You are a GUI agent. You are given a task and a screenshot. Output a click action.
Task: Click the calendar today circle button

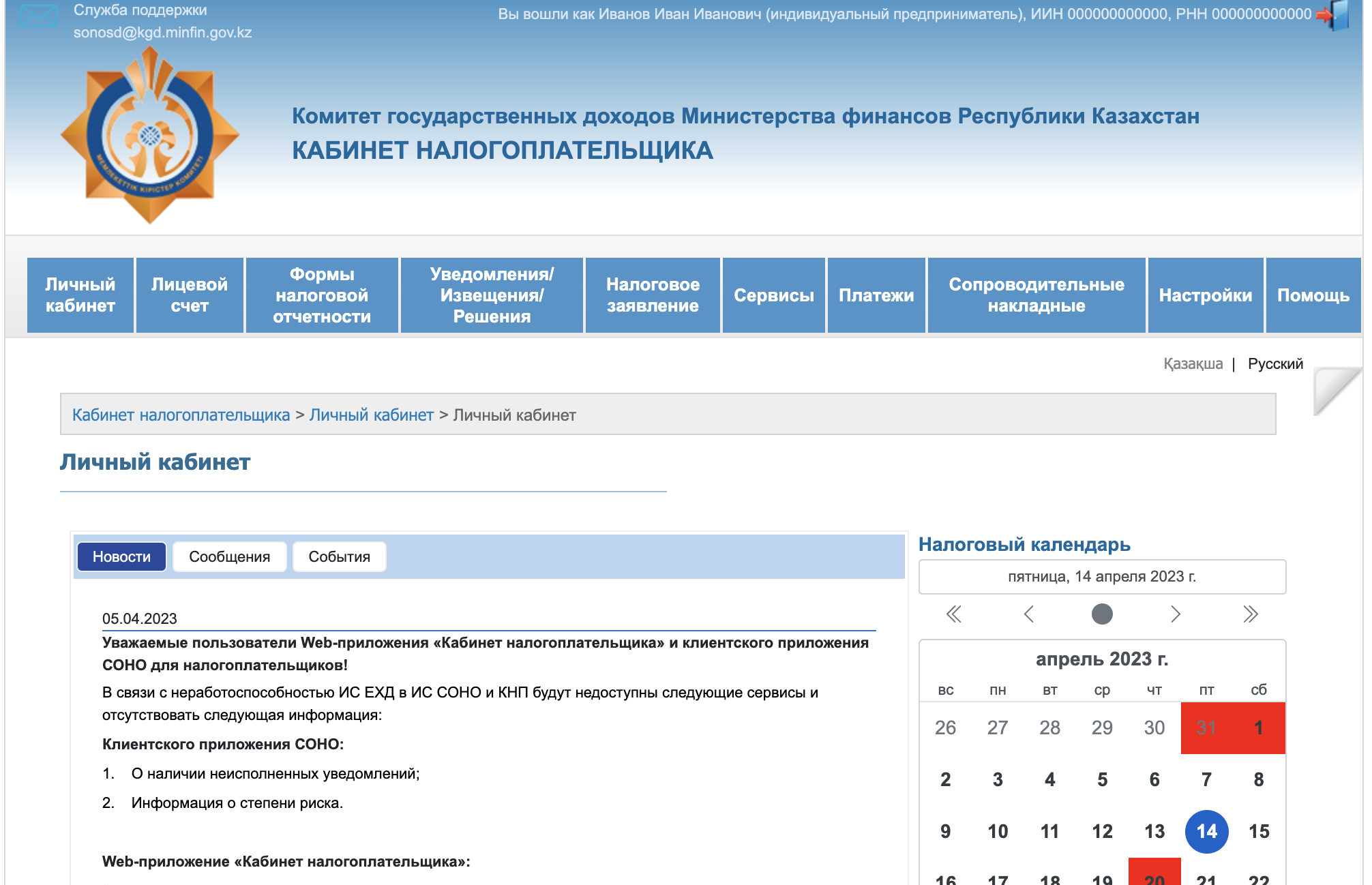(1102, 614)
